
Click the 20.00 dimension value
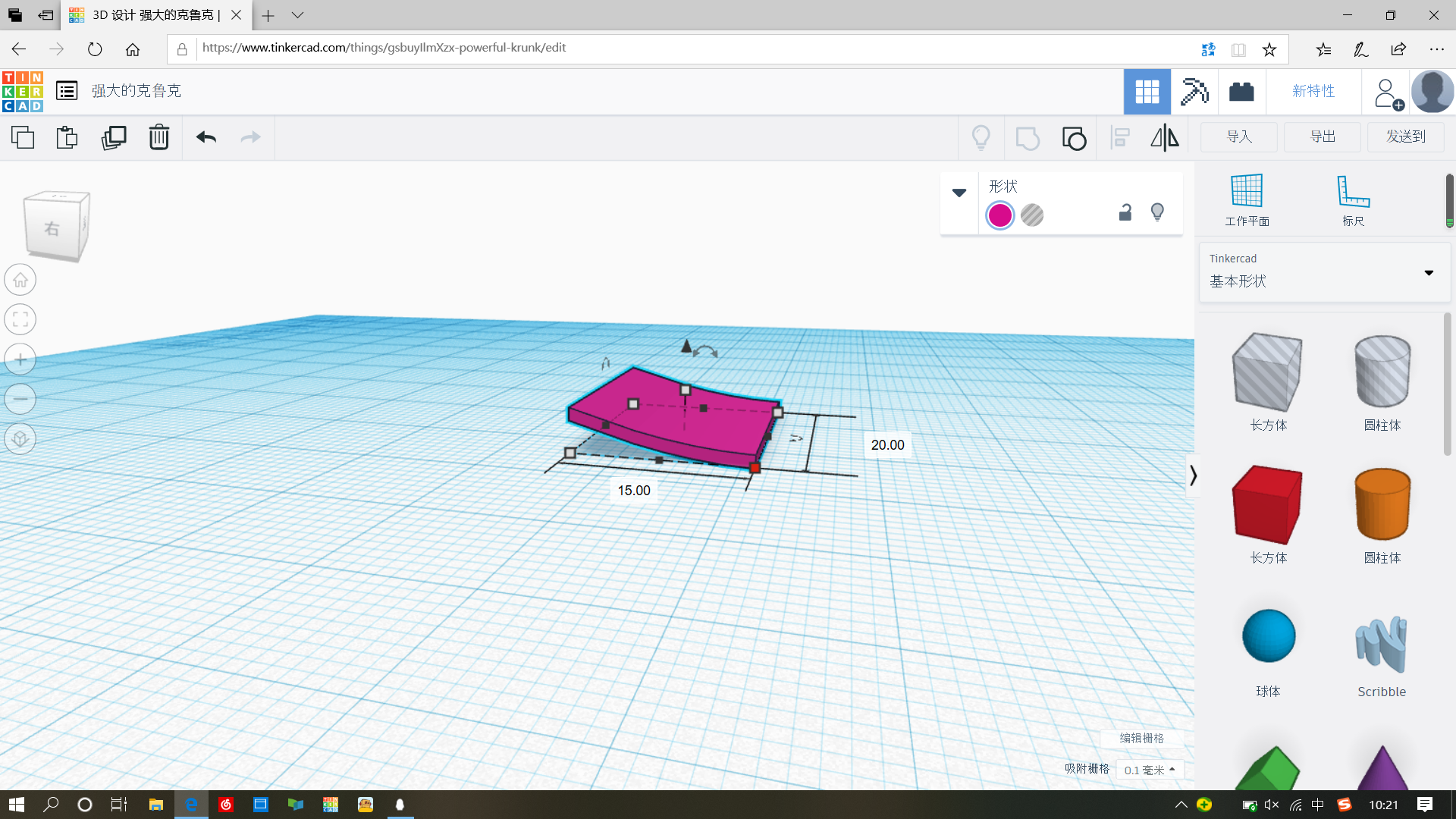pyautogui.click(x=887, y=445)
